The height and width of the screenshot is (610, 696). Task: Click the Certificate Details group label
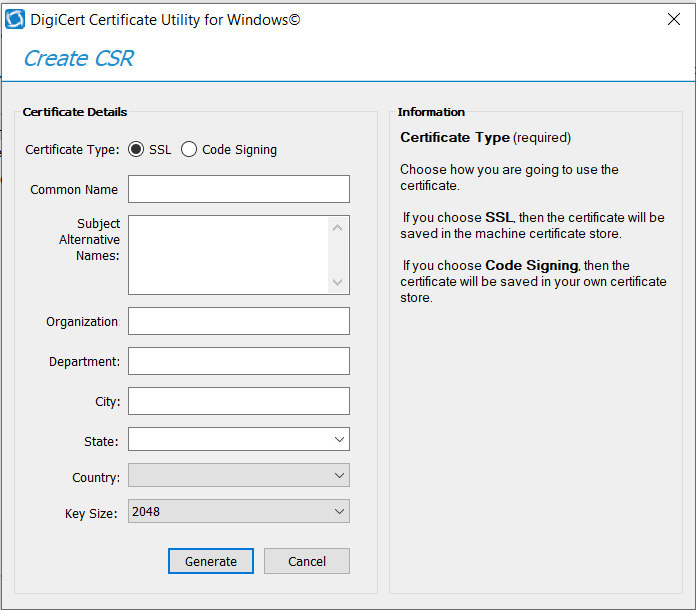point(75,112)
